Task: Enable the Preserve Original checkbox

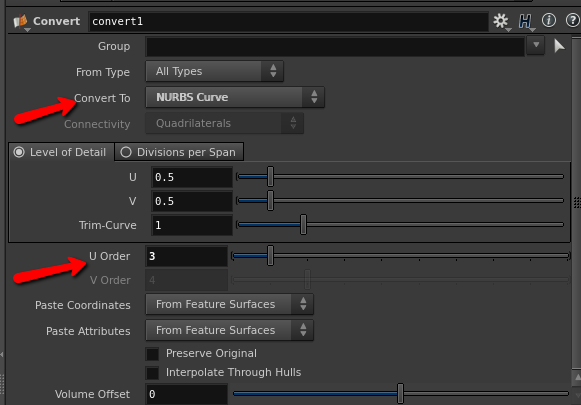Action: [152, 354]
